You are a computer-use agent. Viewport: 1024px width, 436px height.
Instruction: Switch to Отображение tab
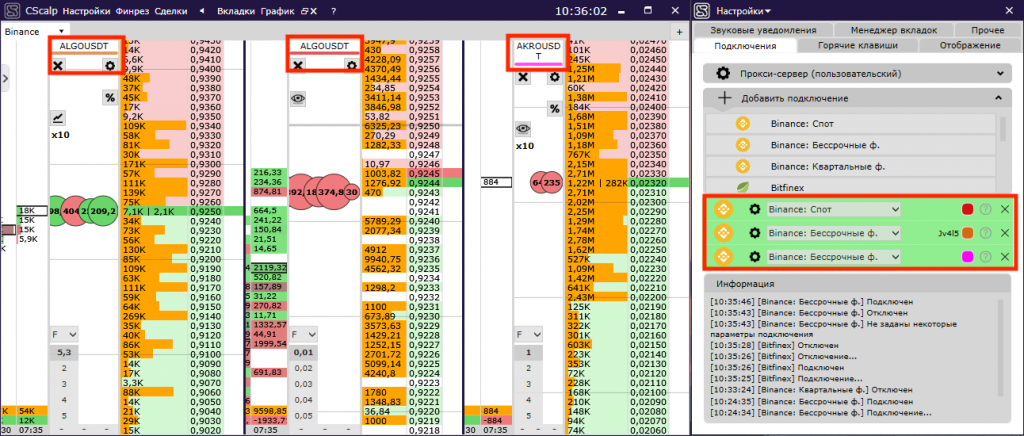[970, 46]
